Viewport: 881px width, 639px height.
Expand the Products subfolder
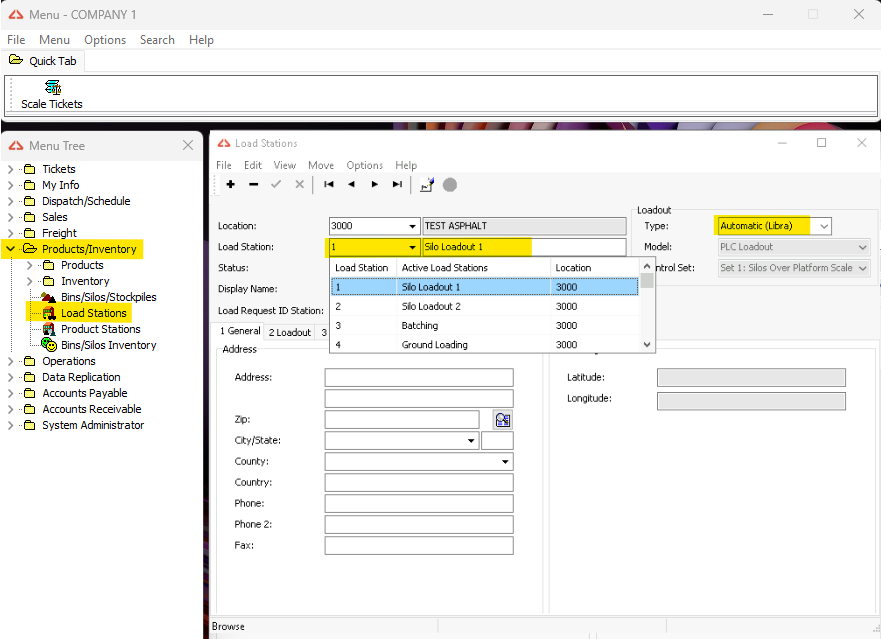30,265
